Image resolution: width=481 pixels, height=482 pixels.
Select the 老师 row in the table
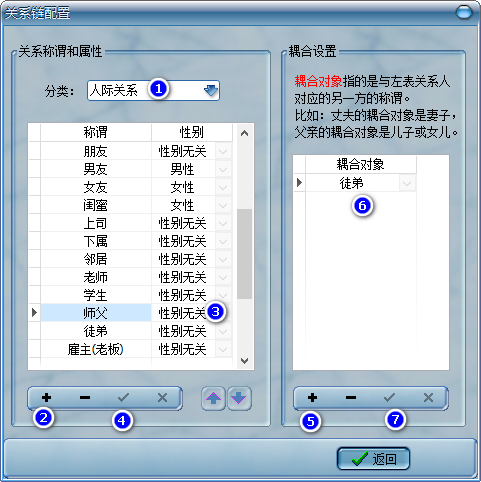coord(130,277)
